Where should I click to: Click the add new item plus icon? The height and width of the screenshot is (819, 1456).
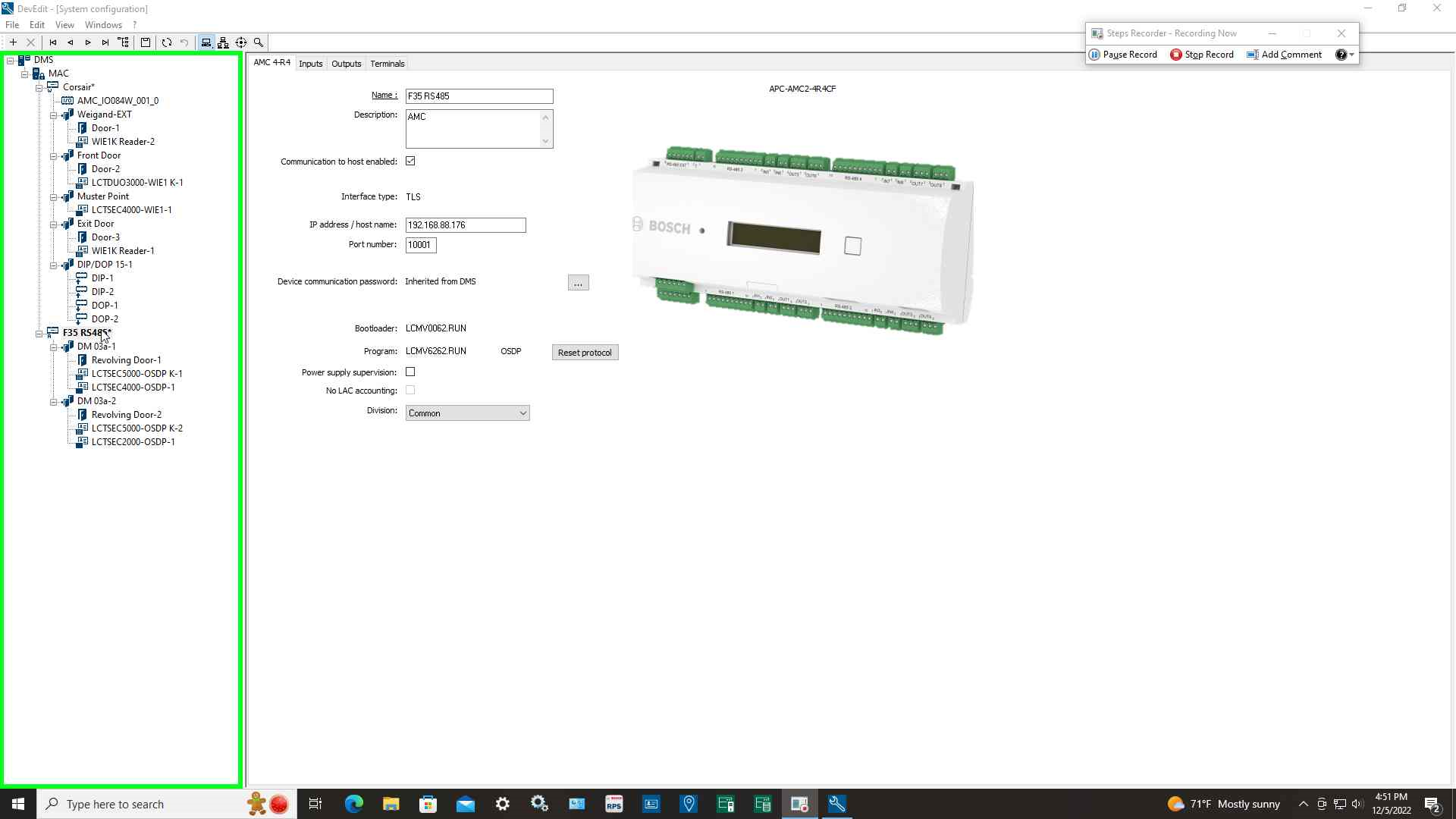(x=13, y=42)
